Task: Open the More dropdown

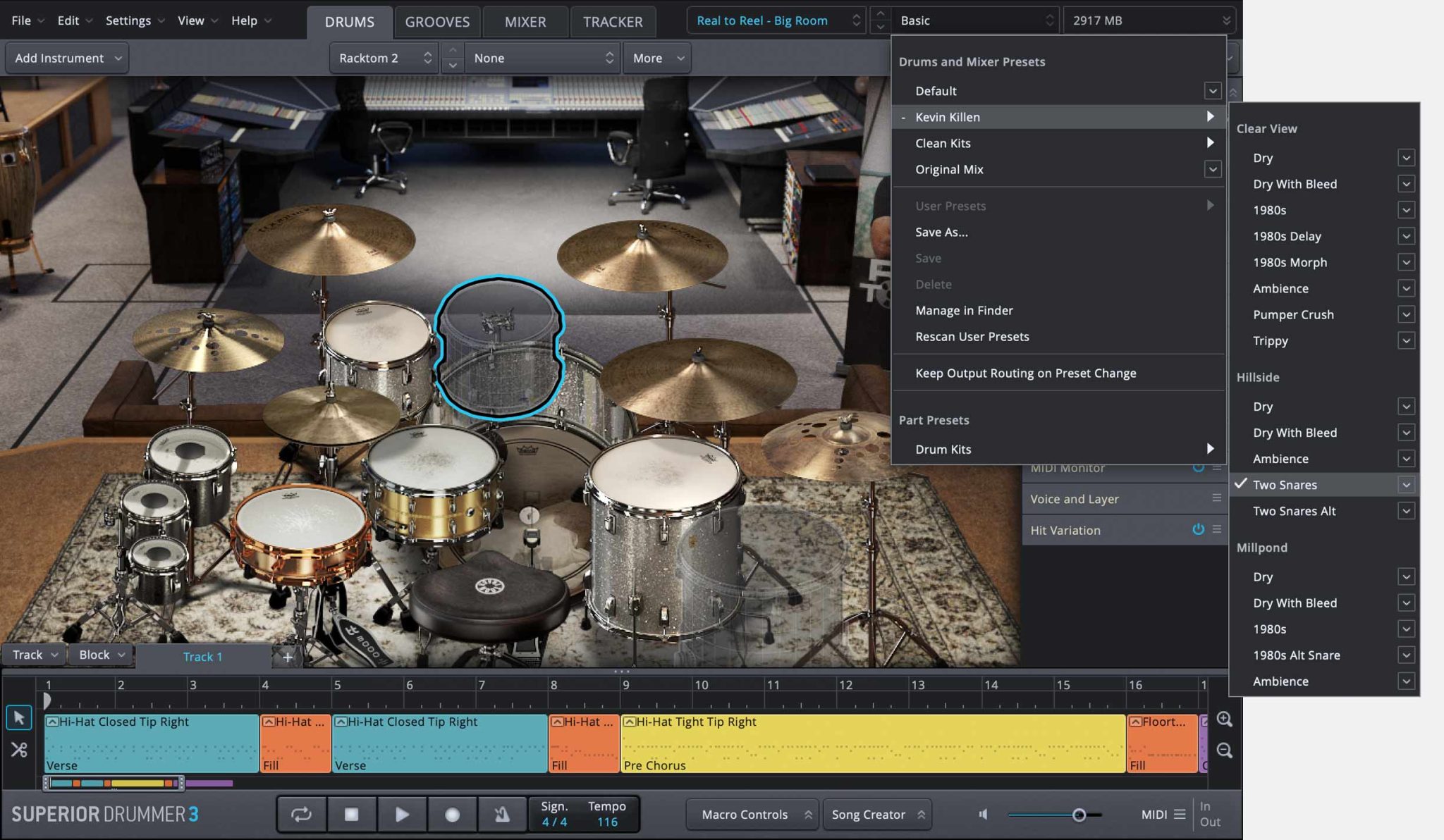Action: [x=657, y=58]
